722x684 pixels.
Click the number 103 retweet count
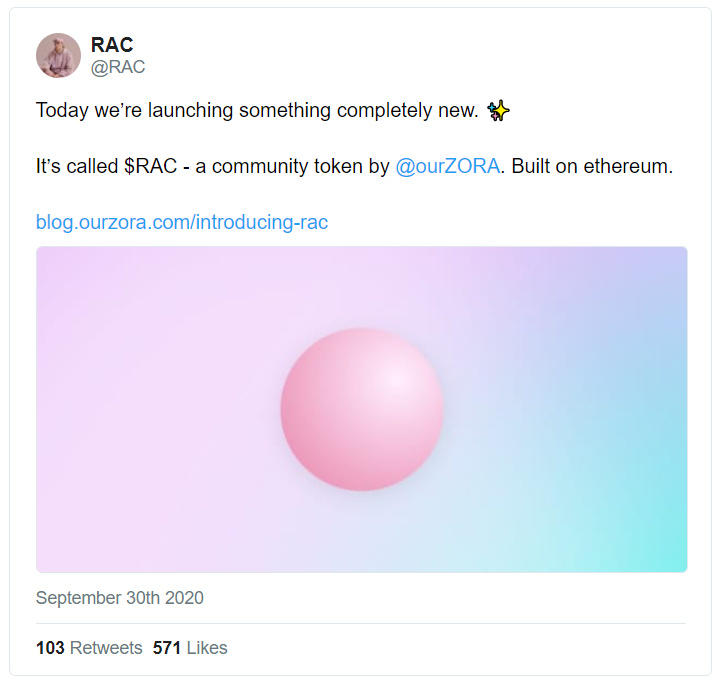coord(50,648)
